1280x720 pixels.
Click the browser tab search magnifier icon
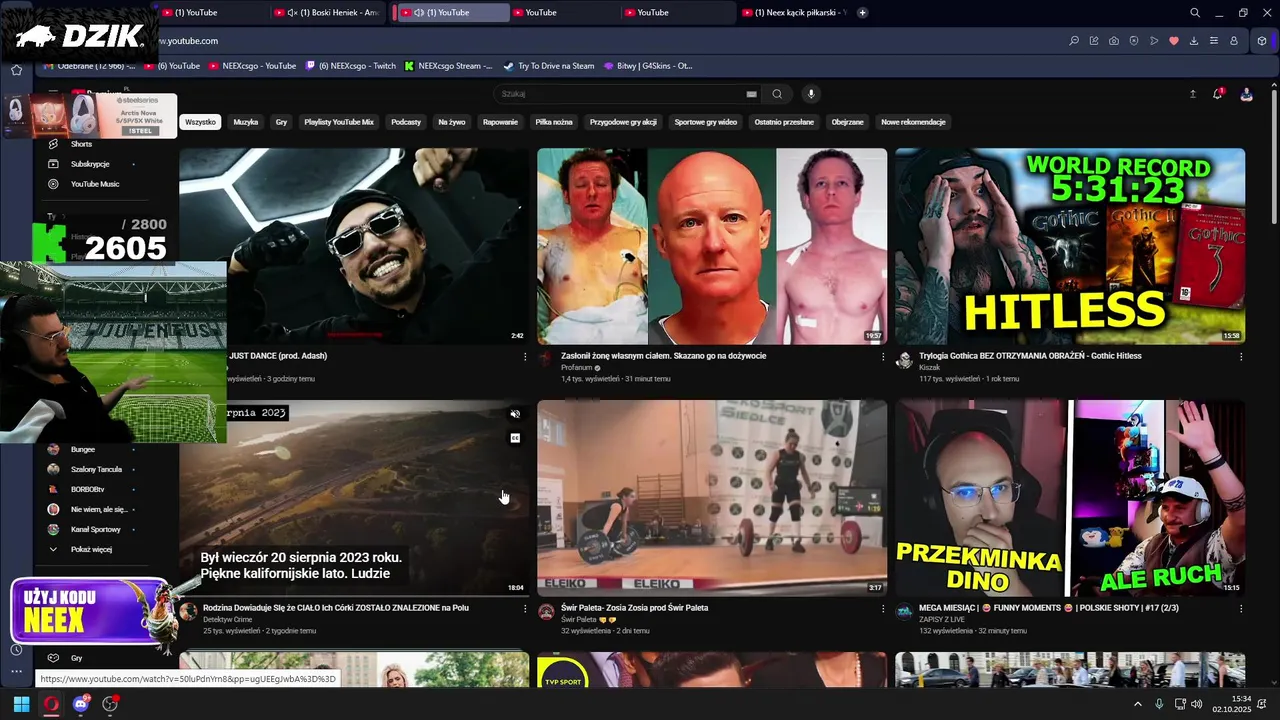[x=1195, y=13]
